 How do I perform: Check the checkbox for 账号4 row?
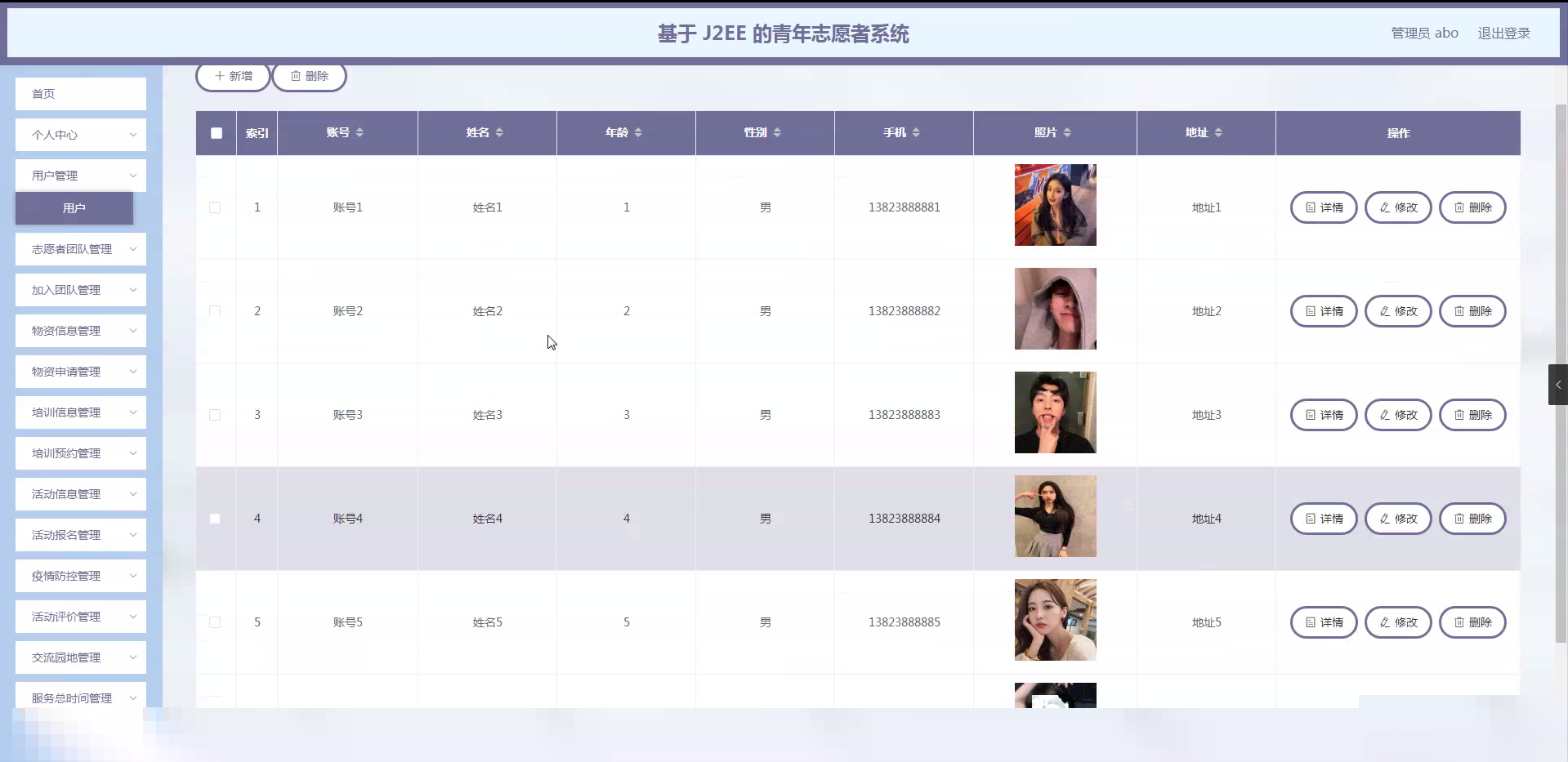215,519
